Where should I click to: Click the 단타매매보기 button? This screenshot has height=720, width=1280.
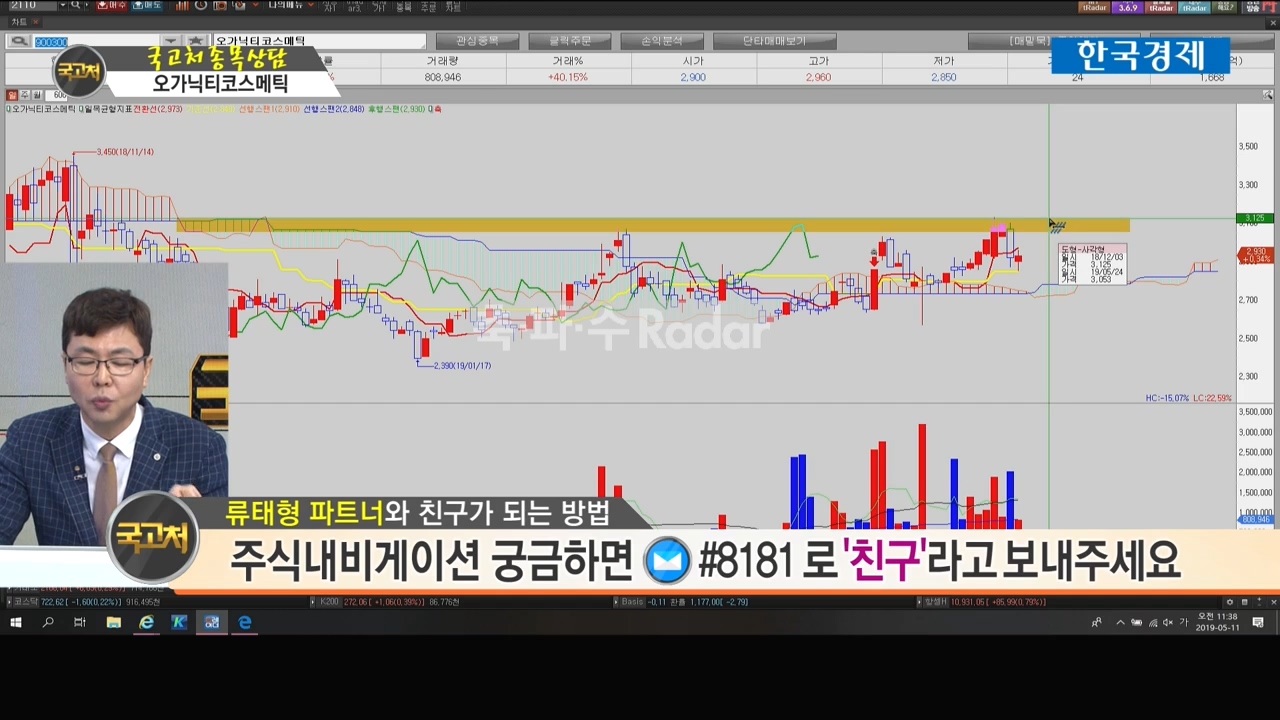tap(774, 42)
